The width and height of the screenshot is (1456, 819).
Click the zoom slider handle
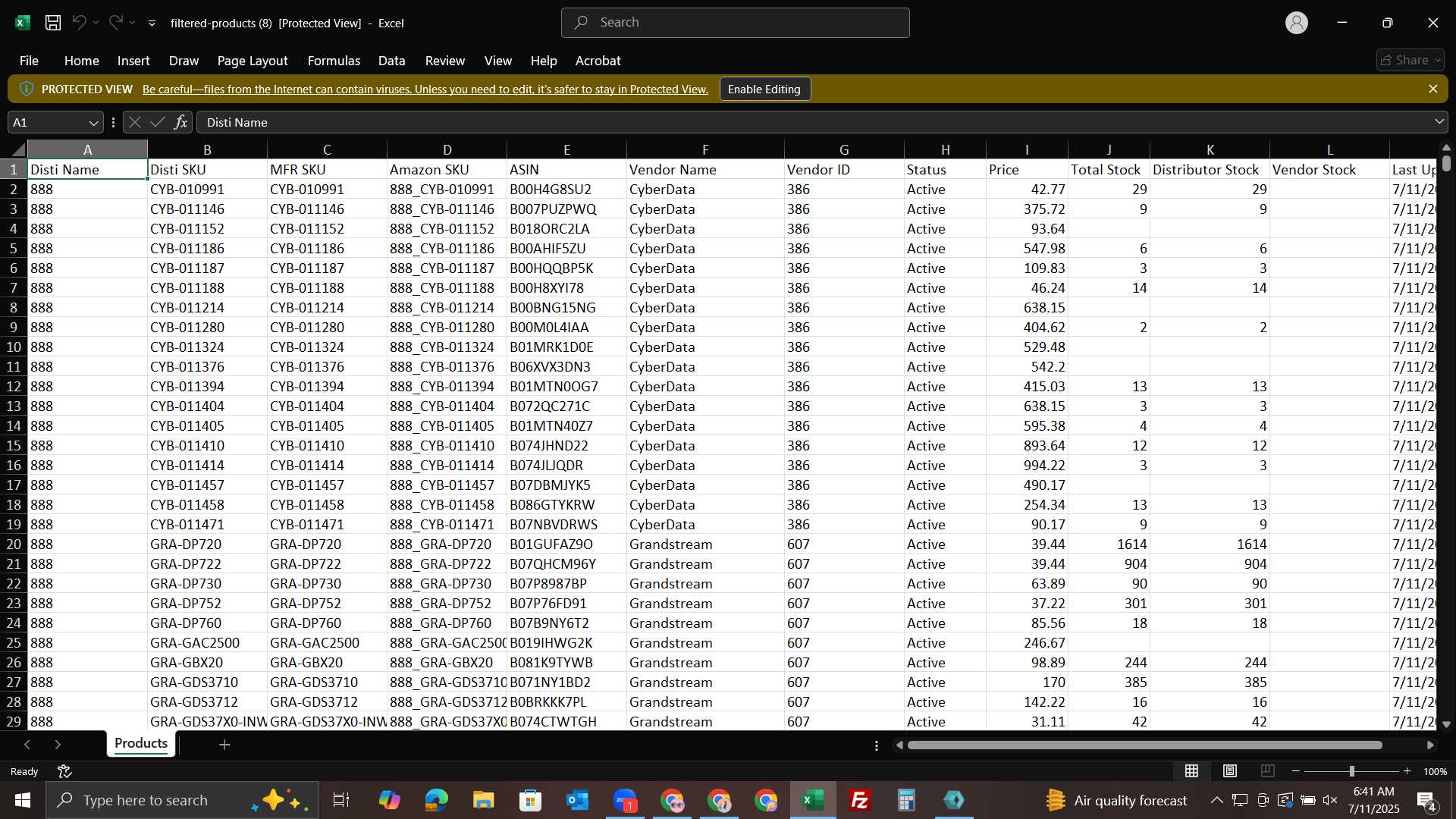tap(1351, 771)
